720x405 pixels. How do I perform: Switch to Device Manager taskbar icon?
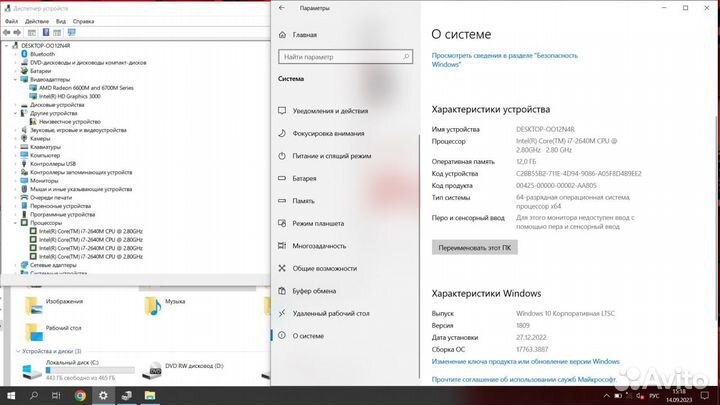[x=127, y=395]
